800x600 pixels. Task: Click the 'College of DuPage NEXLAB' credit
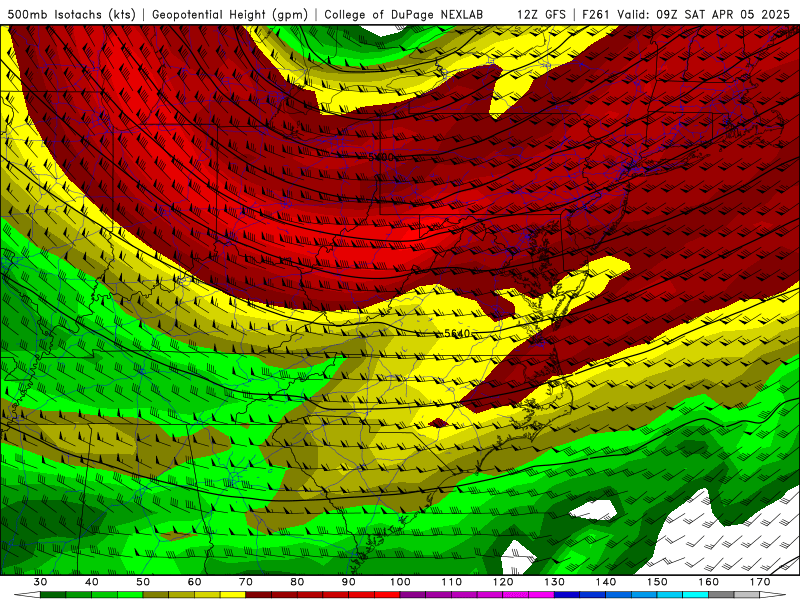click(404, 15)
